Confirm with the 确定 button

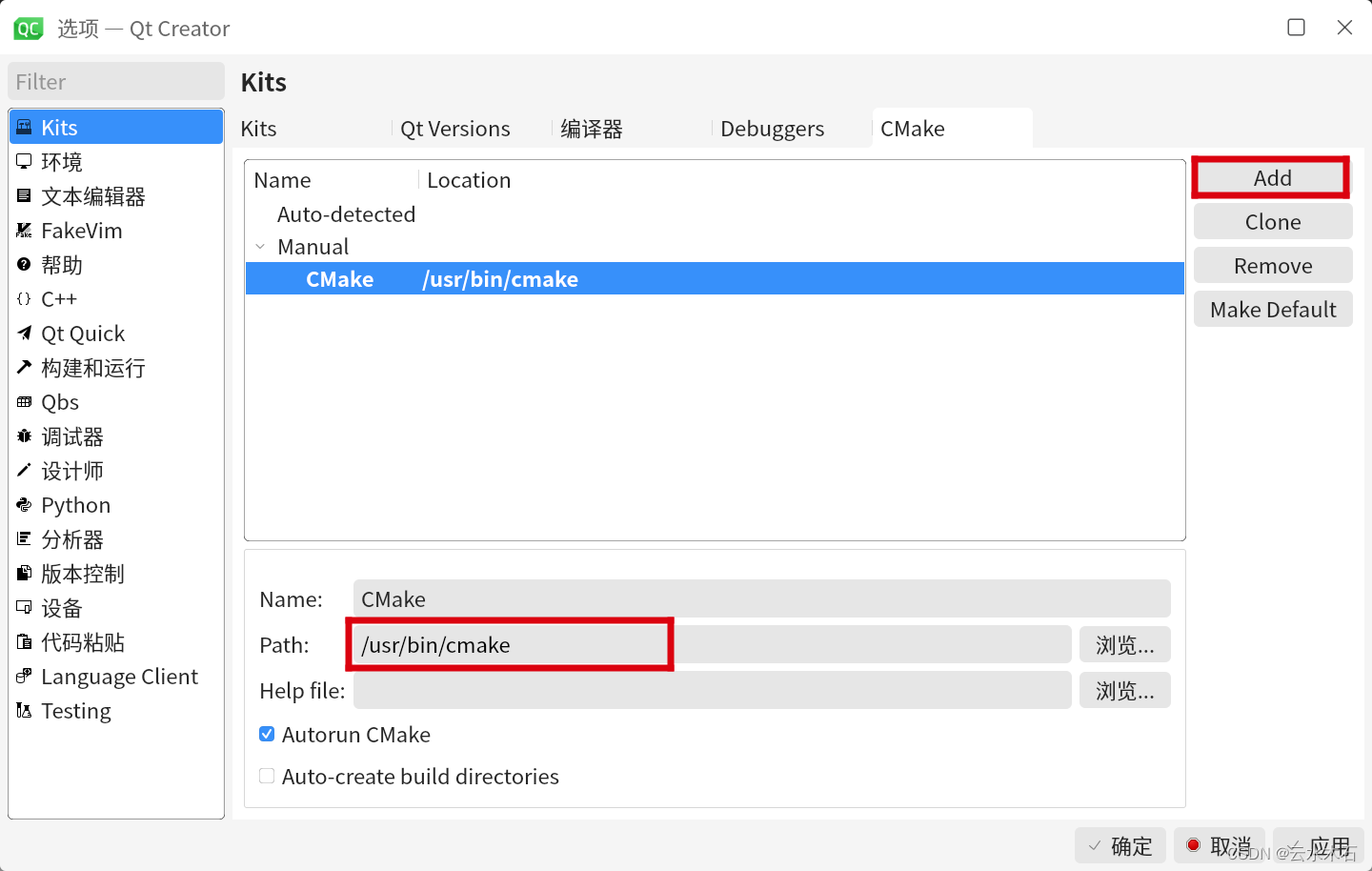(x=1120, y=845)
